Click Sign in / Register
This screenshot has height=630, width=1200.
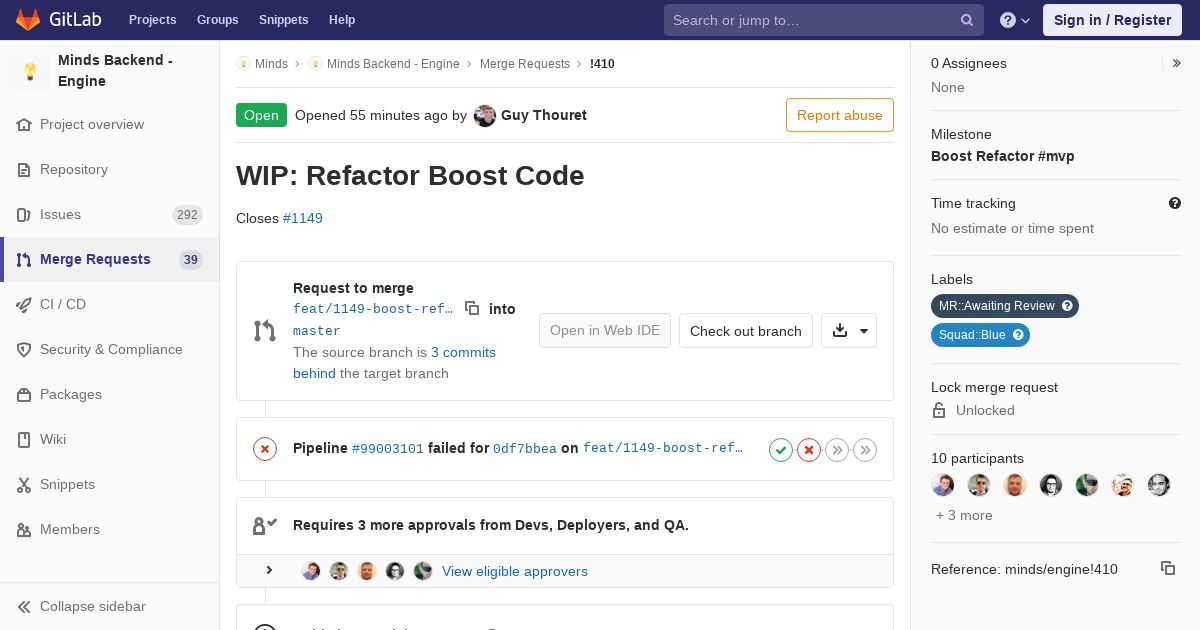pos(1112,20)
